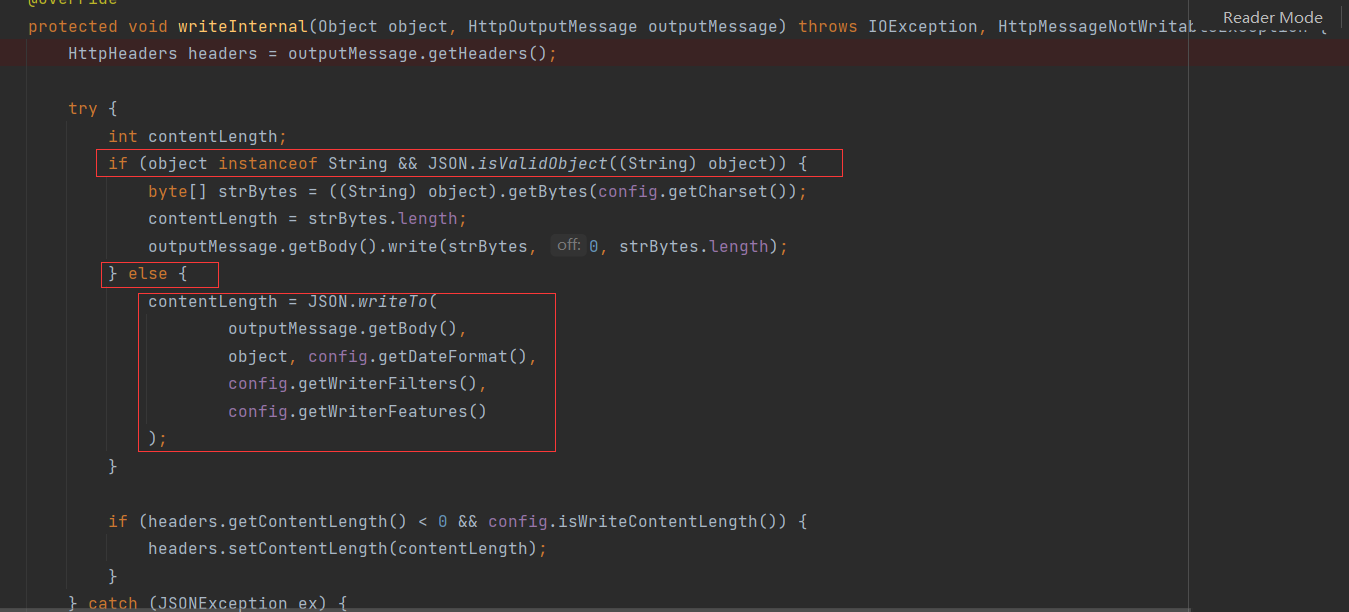Screen dimensions: 1349x612
Task: Click the Reader Mode label
Action: (1272, 17)
